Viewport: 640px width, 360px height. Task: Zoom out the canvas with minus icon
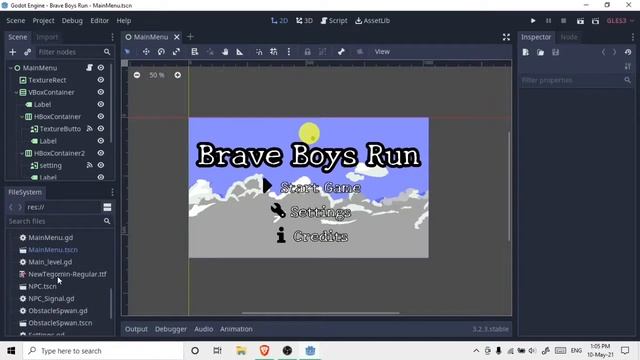tap(137, 75)
